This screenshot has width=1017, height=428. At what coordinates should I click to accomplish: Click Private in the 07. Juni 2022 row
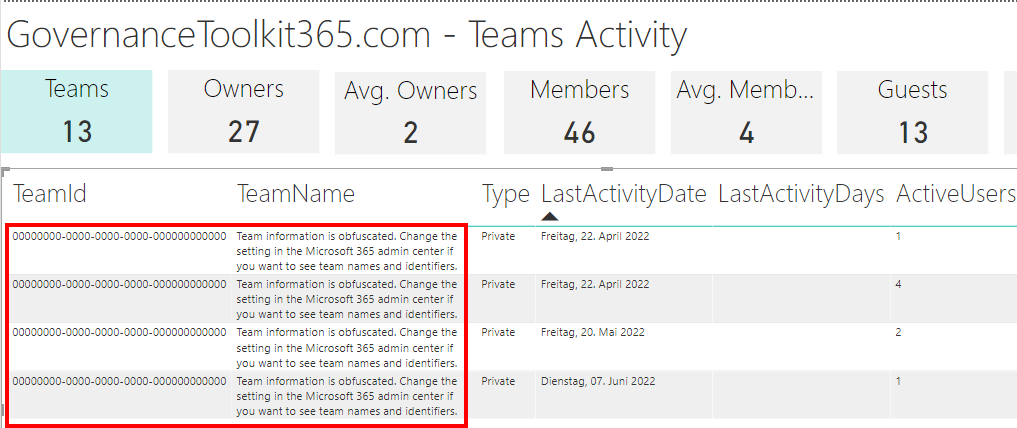tap(498, 381)
